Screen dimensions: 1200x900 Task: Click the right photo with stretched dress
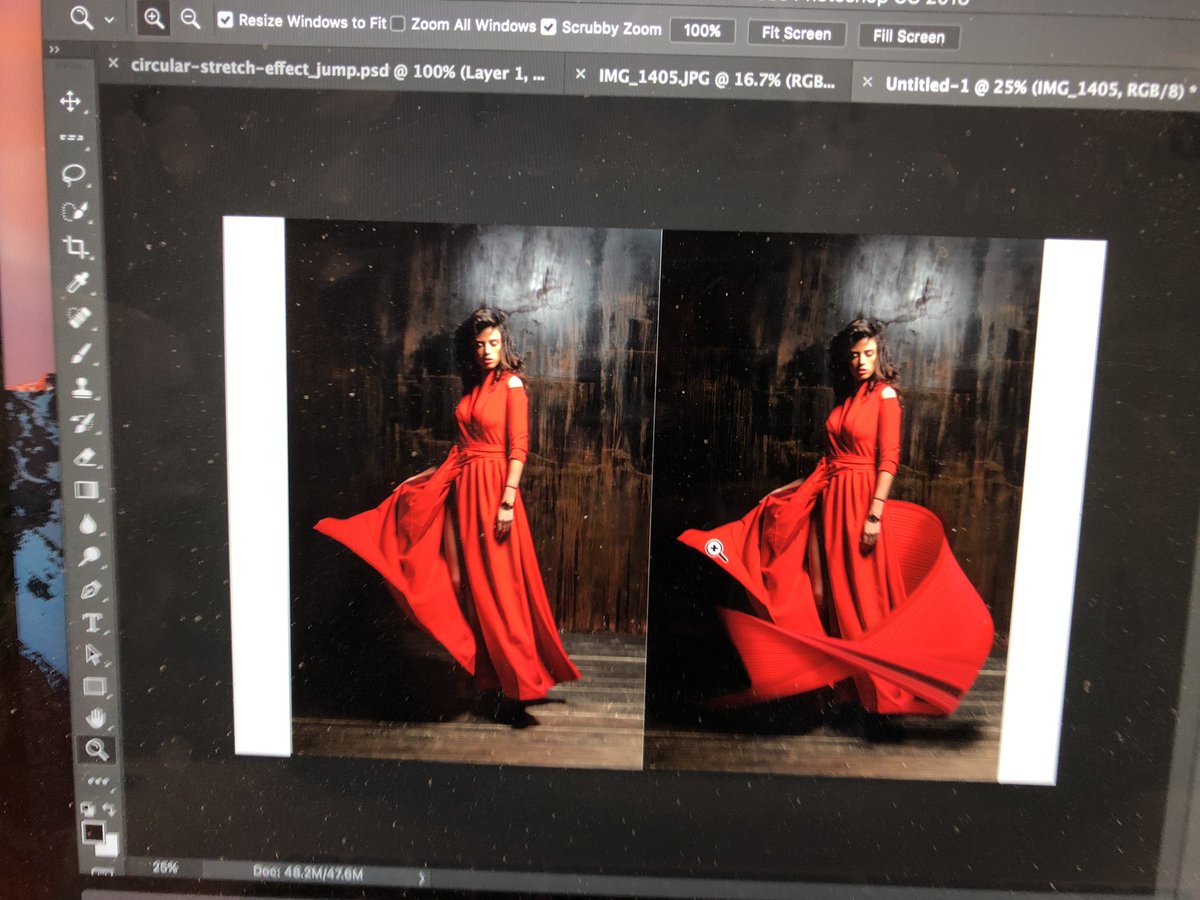click(845, 506)
